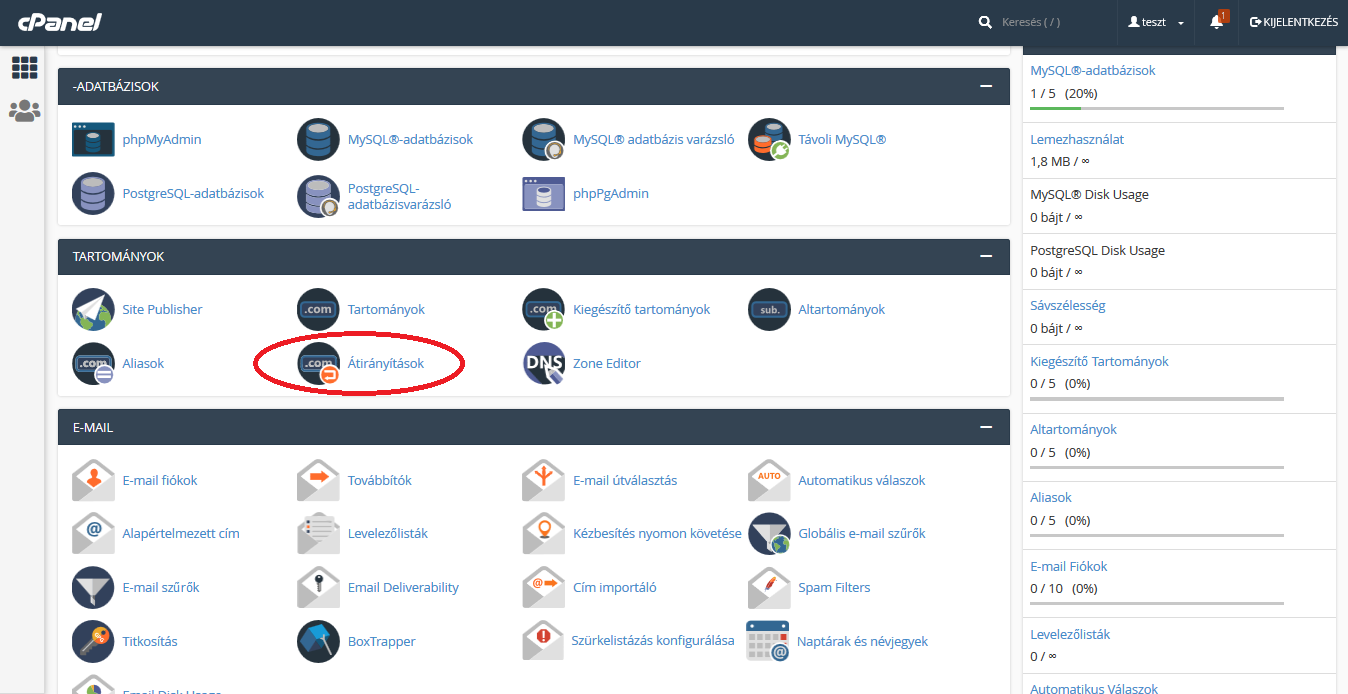Open the E-mail útválasztás icon
The height and width of the screenshot is (694, 1348).
coord(544,480)
